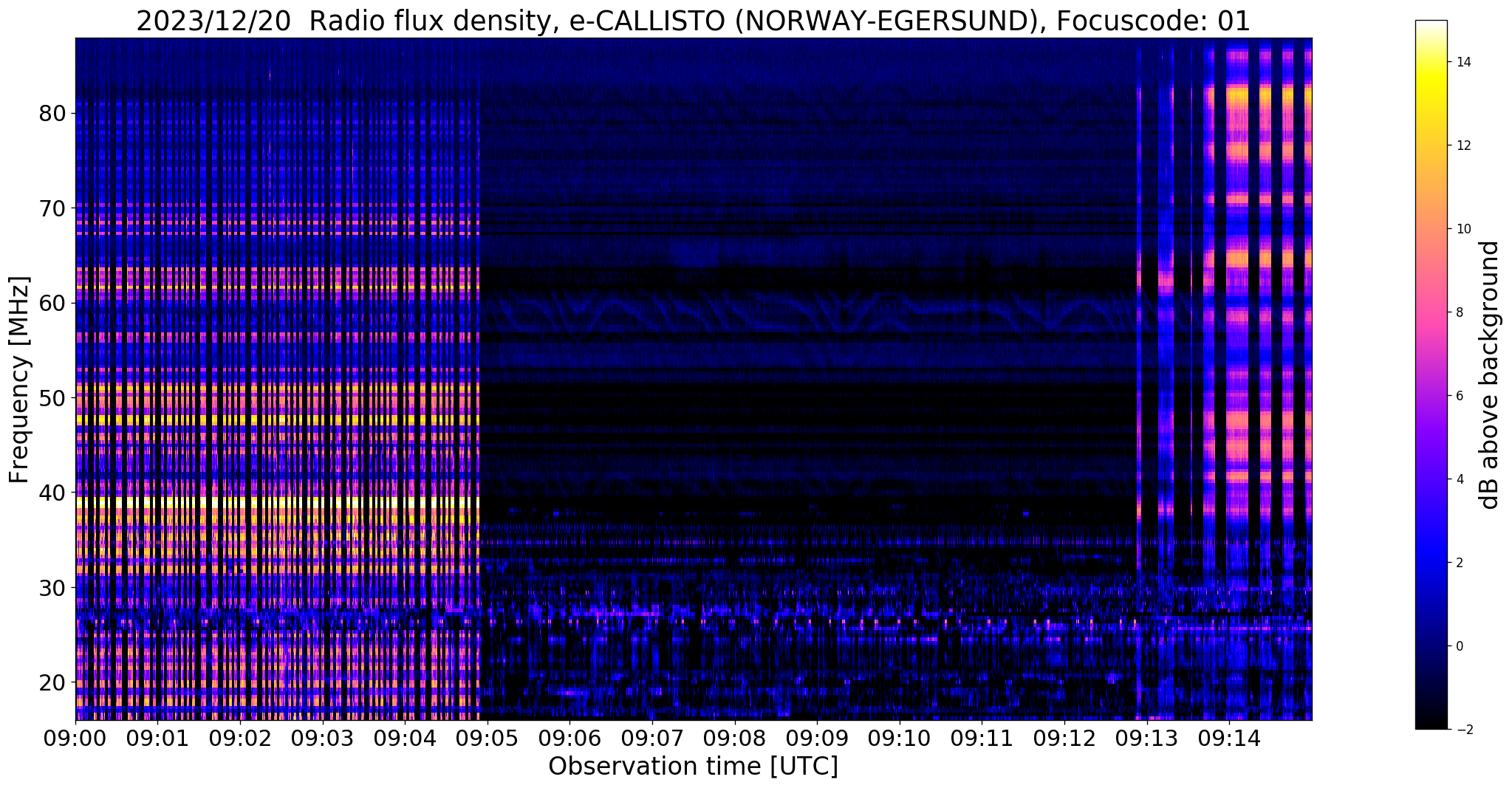
Task: Click the 09:00 time tick label
Action: tap(75, 737)
